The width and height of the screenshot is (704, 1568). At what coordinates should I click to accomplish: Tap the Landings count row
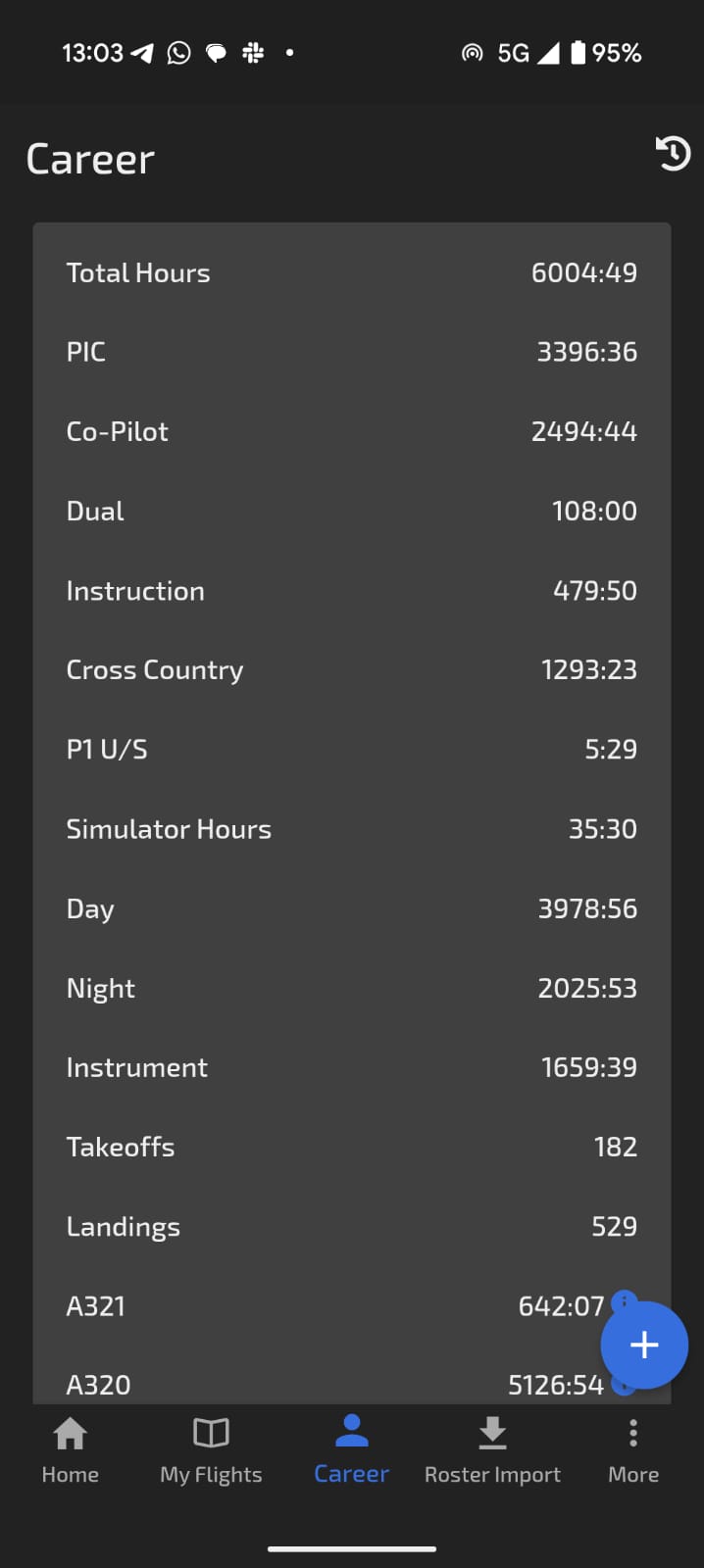point(351,1227)
